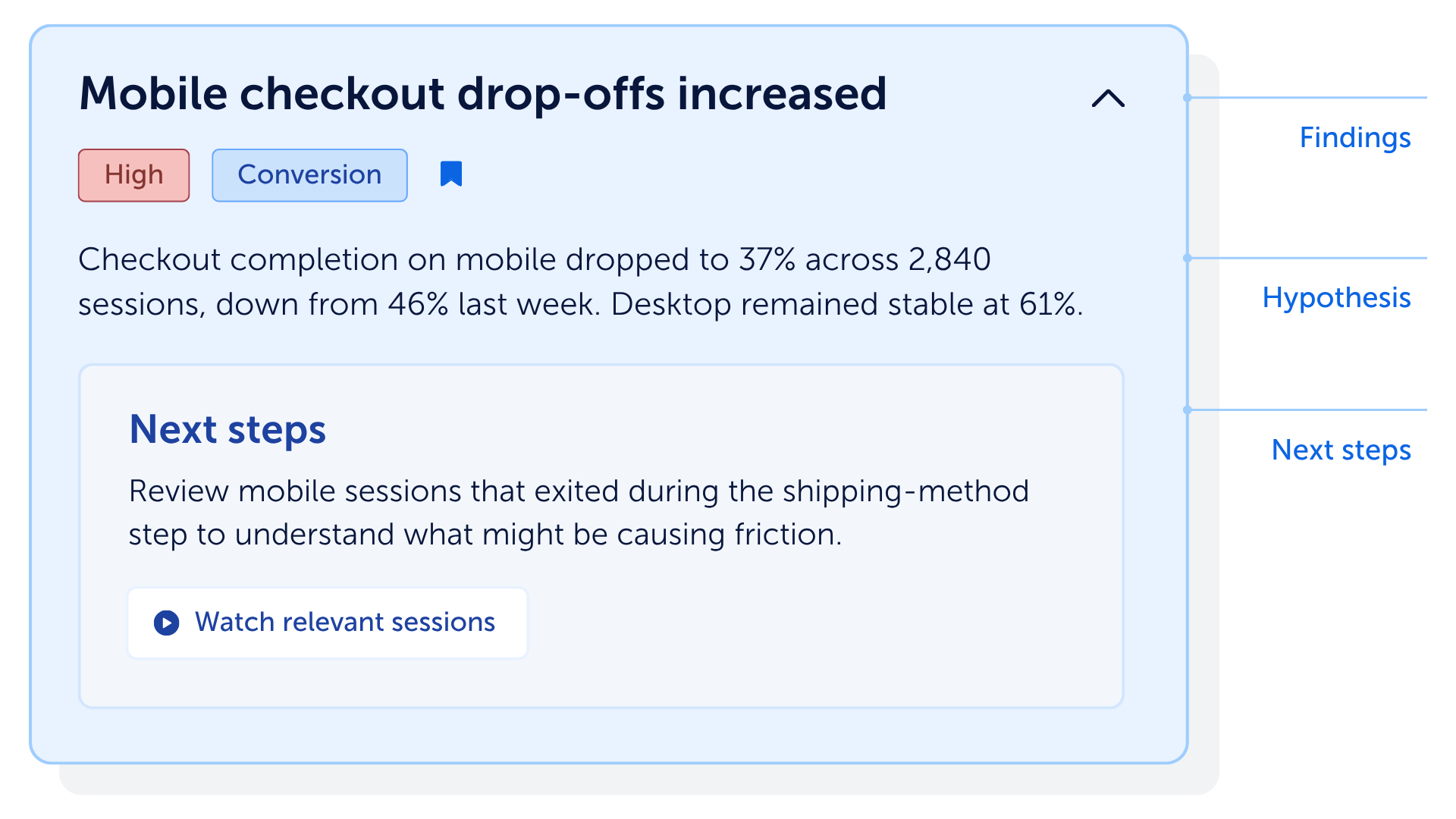This screenshot has width=1456, height=819.
Task: Click the Review mobile sessions description text
Action: tap(579, 513)
